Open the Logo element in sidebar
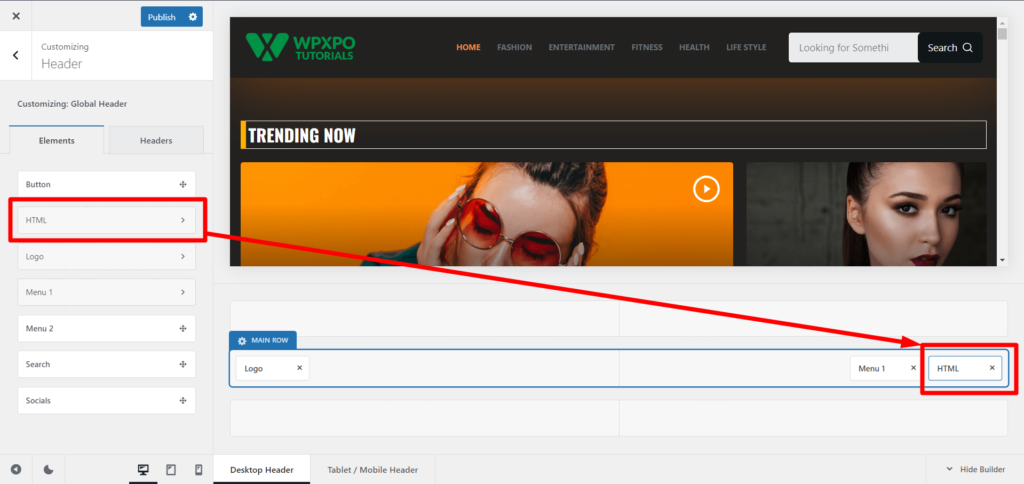Screen dimensions: 1024x484 pyautogui.click(x=106, y=257)
